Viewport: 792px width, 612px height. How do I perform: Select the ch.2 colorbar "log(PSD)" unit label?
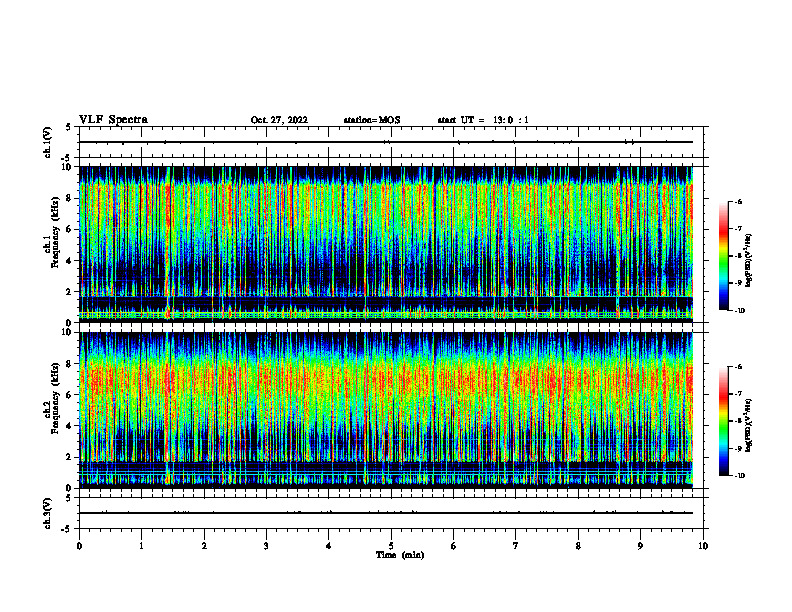[748, 426]
